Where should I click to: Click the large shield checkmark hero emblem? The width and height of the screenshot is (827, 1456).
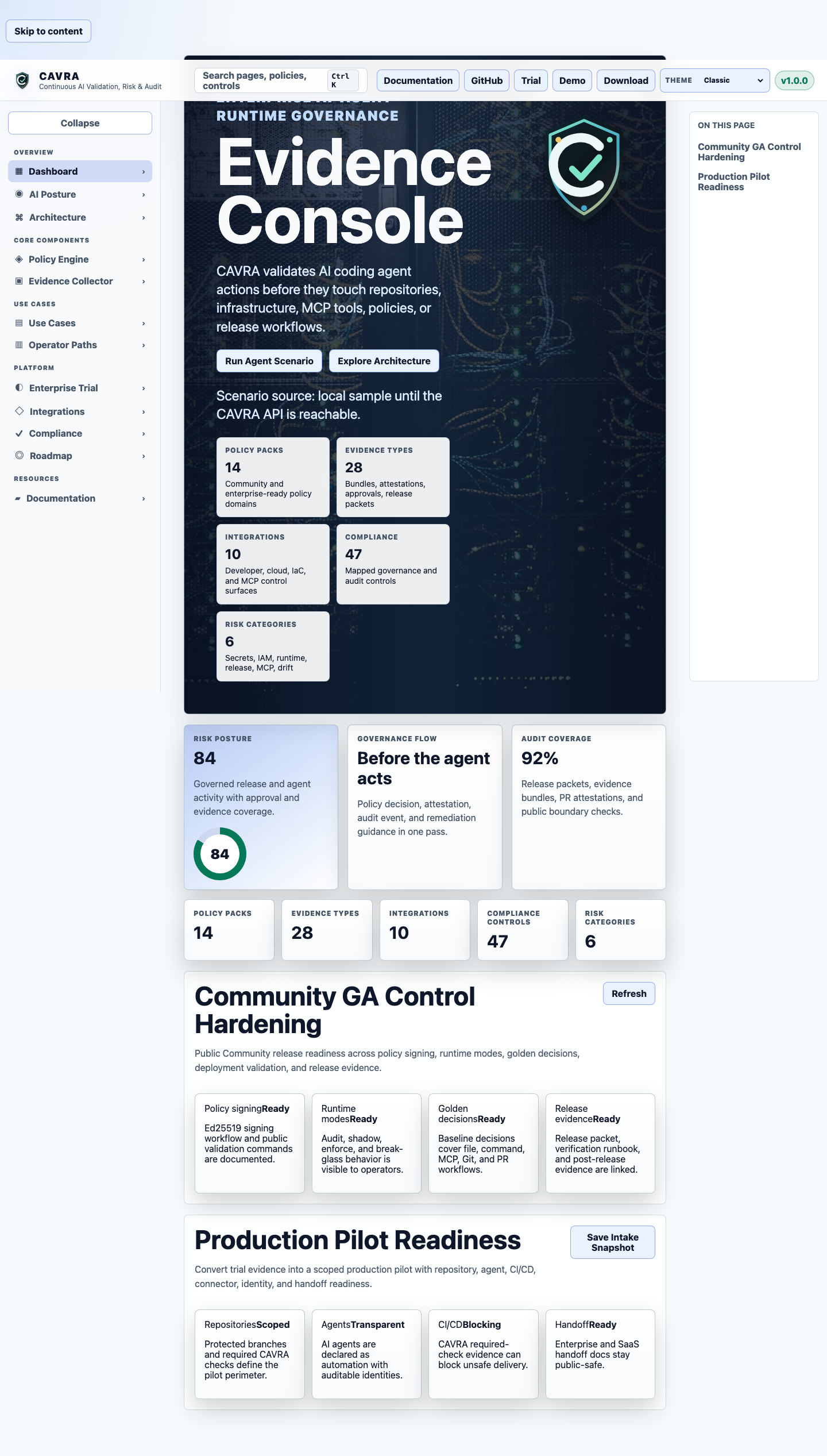point(583,167)
